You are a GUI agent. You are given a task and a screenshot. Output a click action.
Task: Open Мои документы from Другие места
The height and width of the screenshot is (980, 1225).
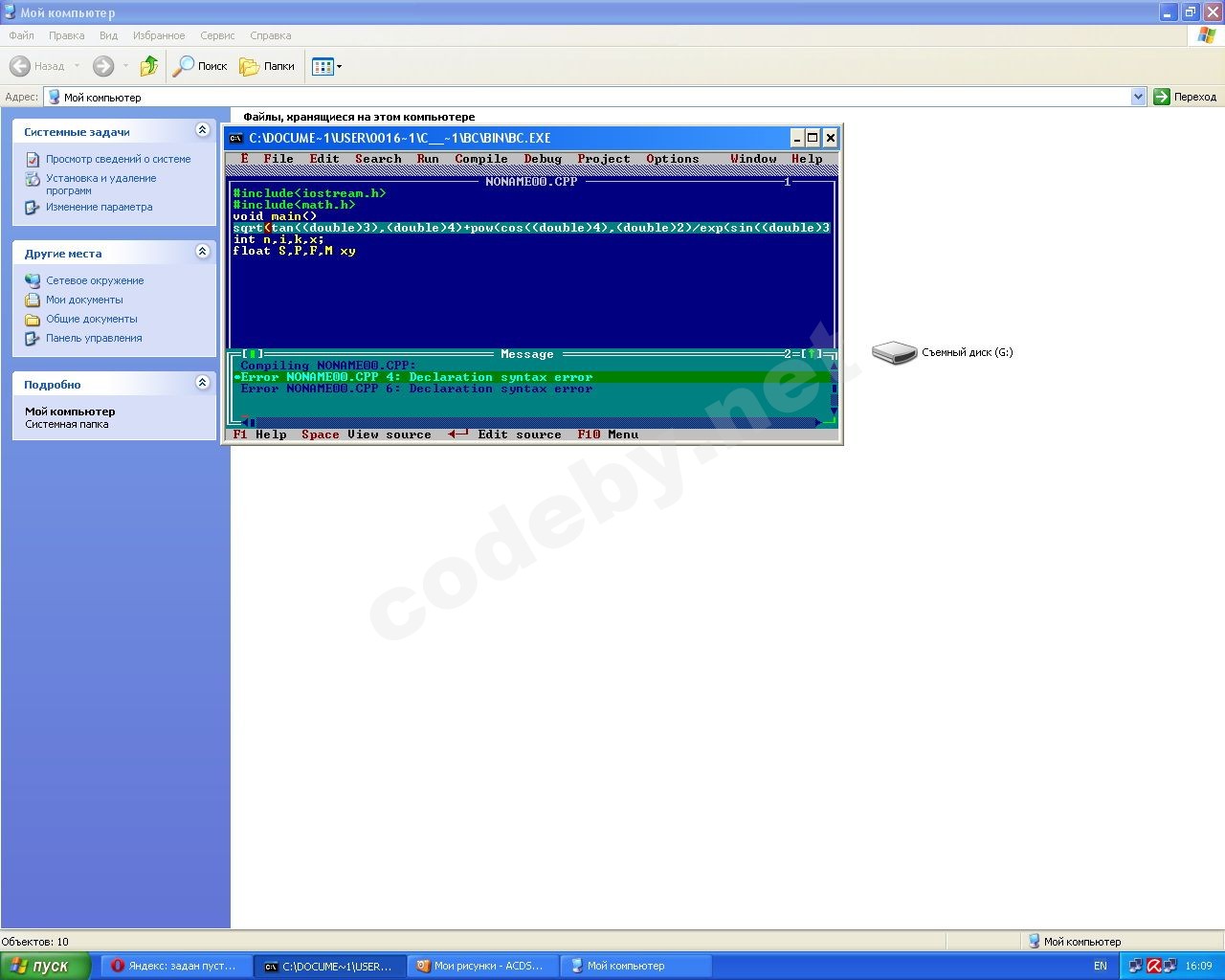tap(84, 300)
